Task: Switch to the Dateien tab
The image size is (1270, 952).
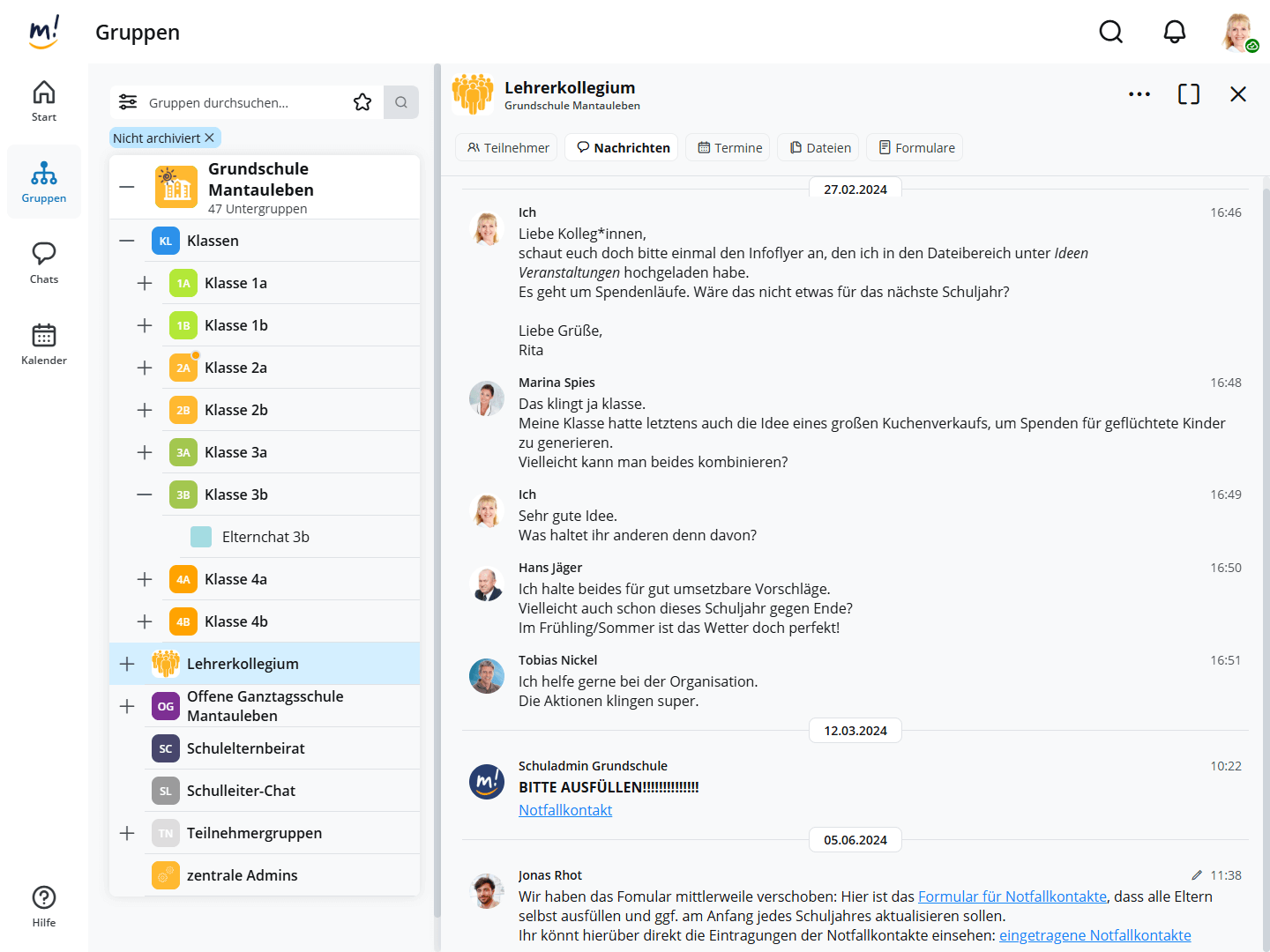Action: pos(819,147)
